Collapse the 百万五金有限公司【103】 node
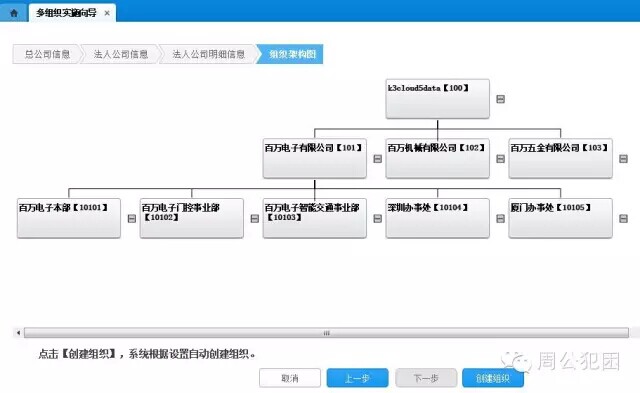This screenshot has height=393, width=640. pyautogui.click(x=623, y=159)
